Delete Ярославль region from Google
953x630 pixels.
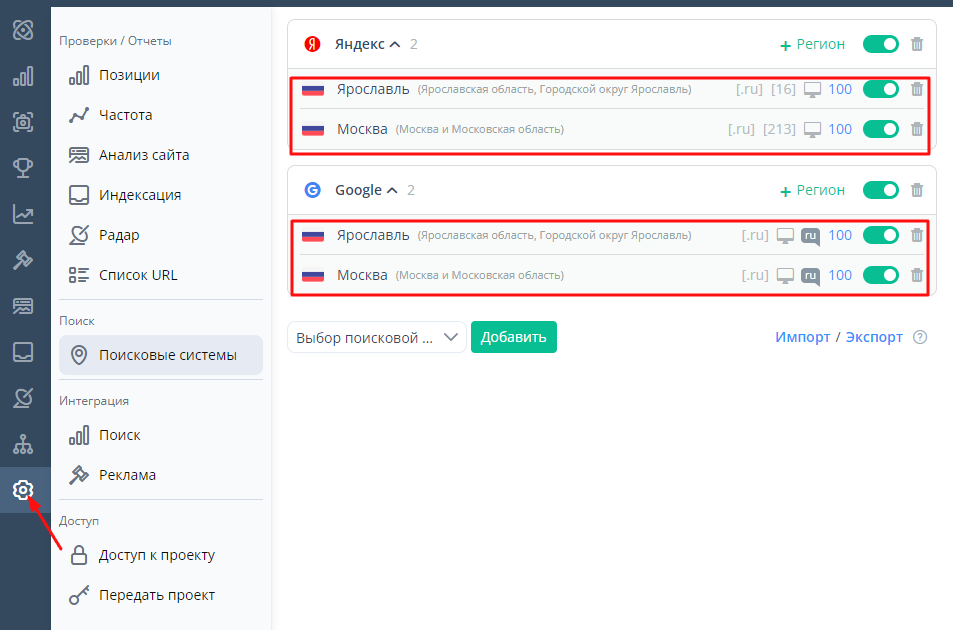(x=917, y=235)
